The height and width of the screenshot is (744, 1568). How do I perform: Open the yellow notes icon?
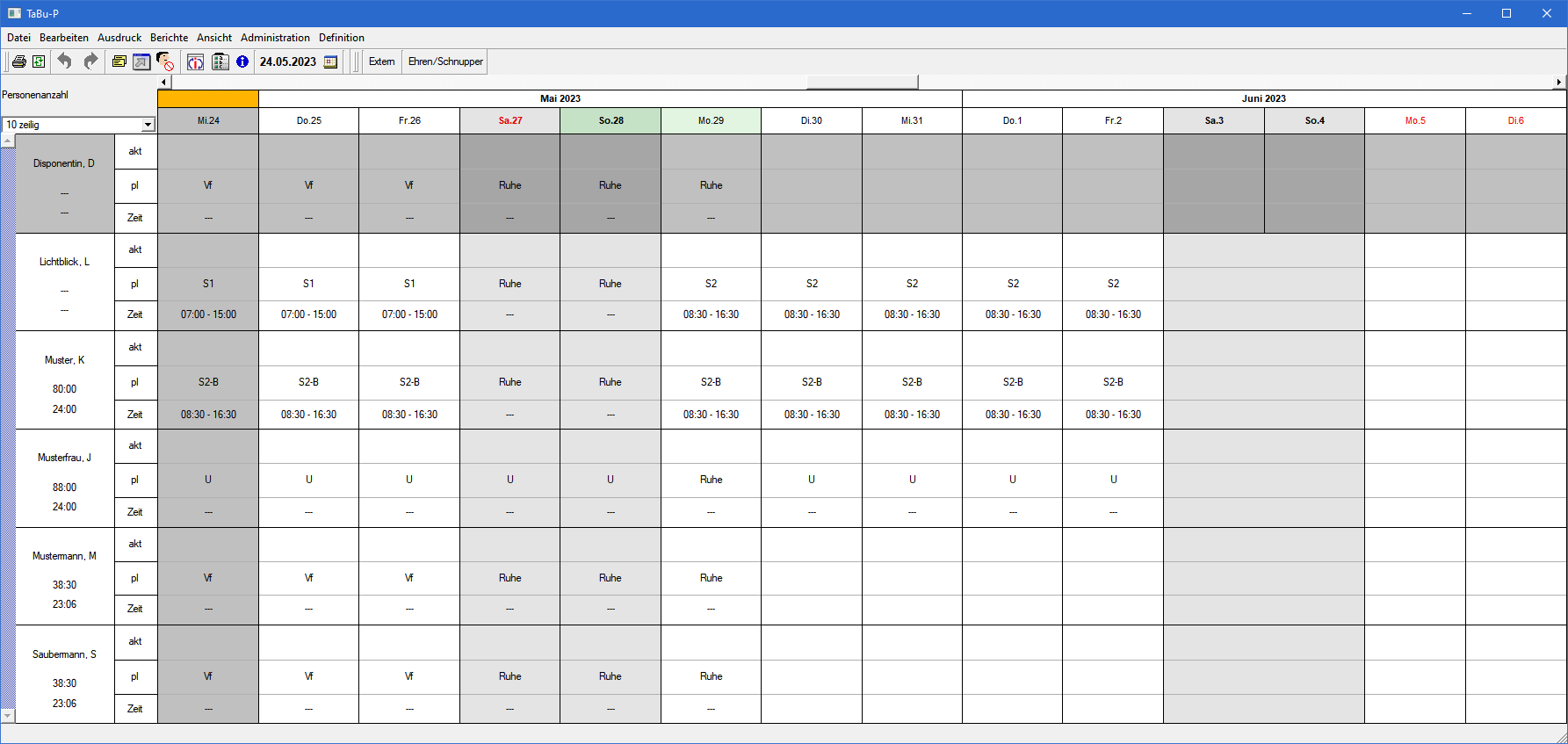click(x=119, y=61)
